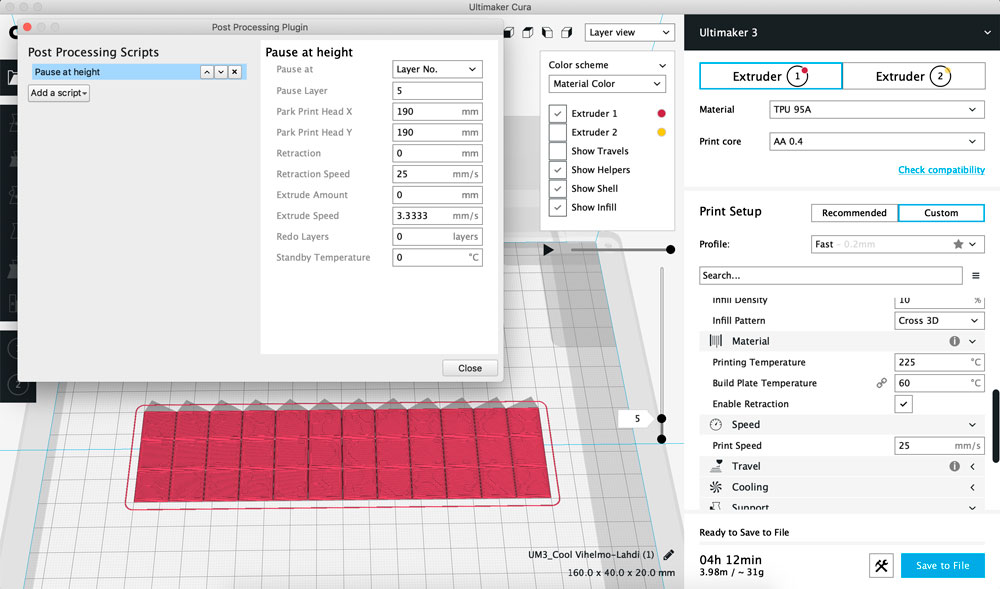
Task: Click the Extruder 2 number badge
Action: [x=940, y=76]
